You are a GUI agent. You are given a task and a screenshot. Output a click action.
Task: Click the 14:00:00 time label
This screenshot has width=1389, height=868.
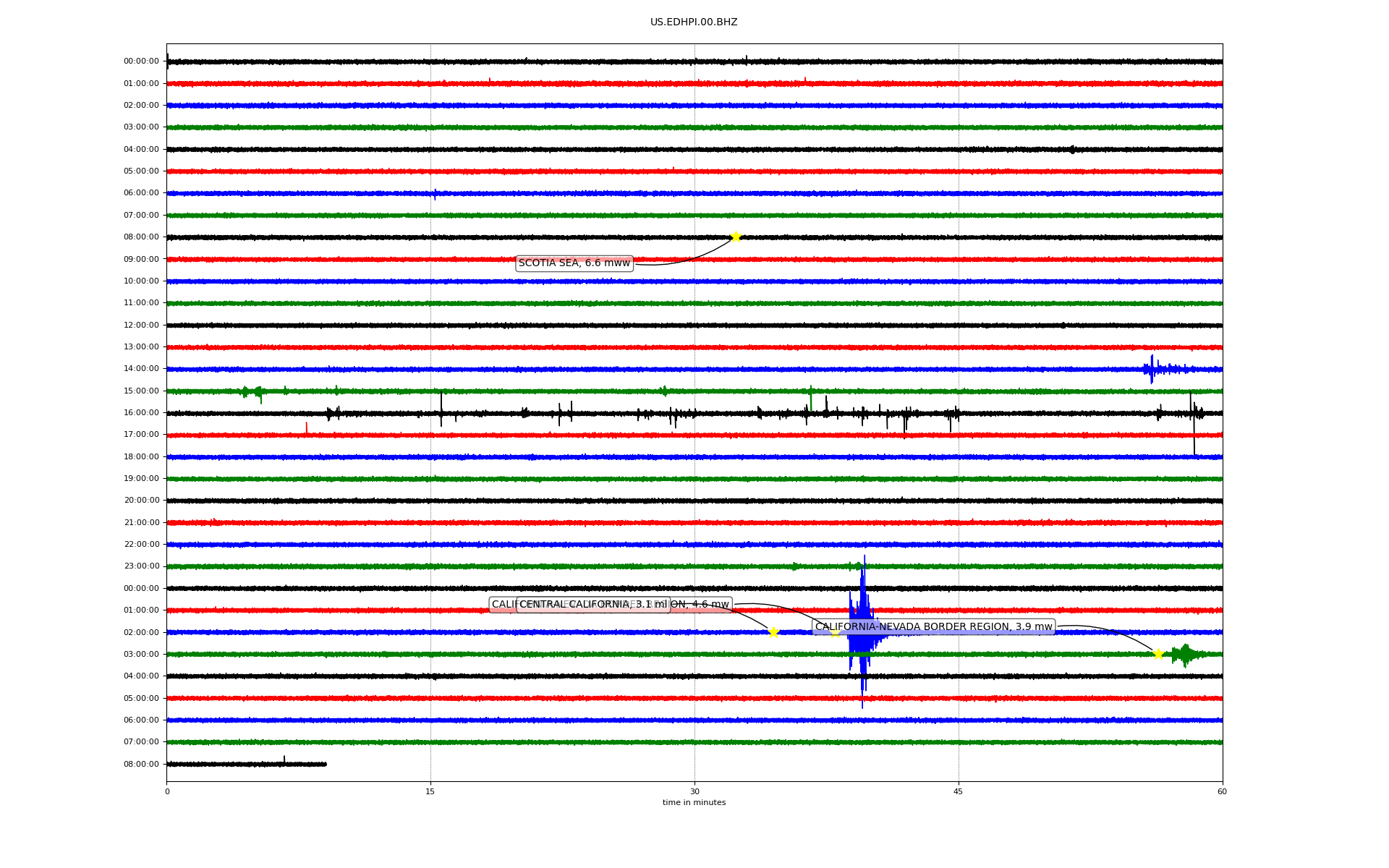[141, 369]
